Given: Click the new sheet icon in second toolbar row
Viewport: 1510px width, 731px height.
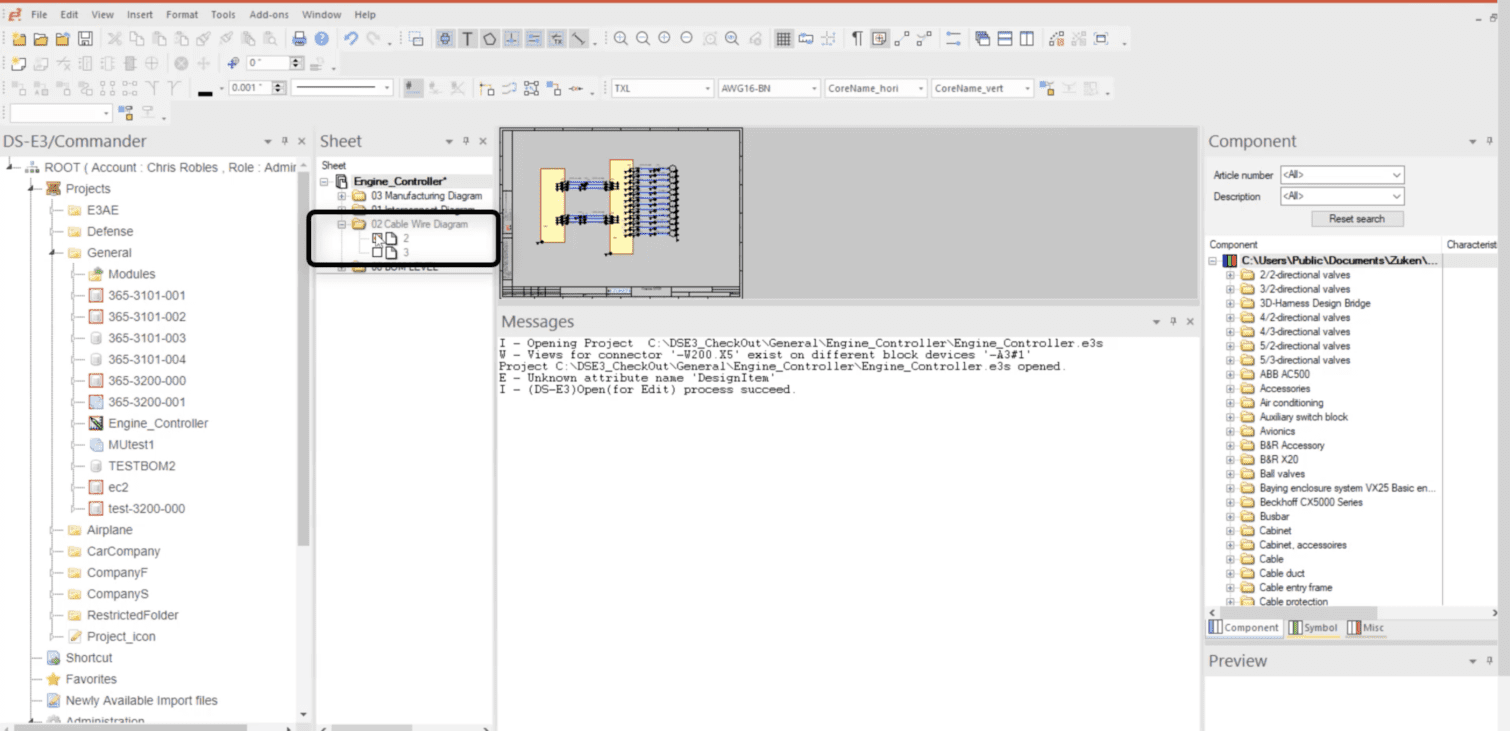Looking at the screenshot, I should pos(19,63).
